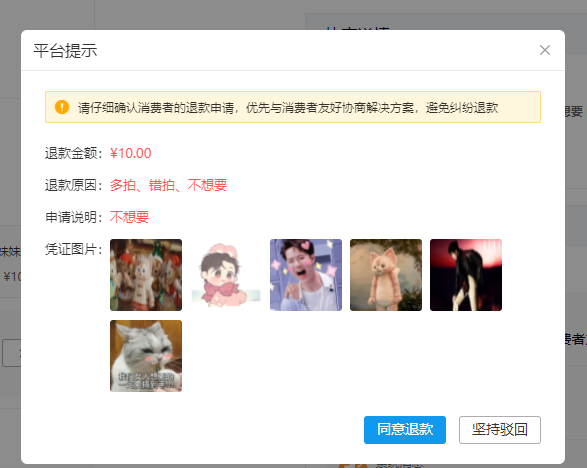Viewport: 587px width, 468px height.
Task: Click the 坚持驳回 button
Action: pyautogui.click(x=500, y=429)
